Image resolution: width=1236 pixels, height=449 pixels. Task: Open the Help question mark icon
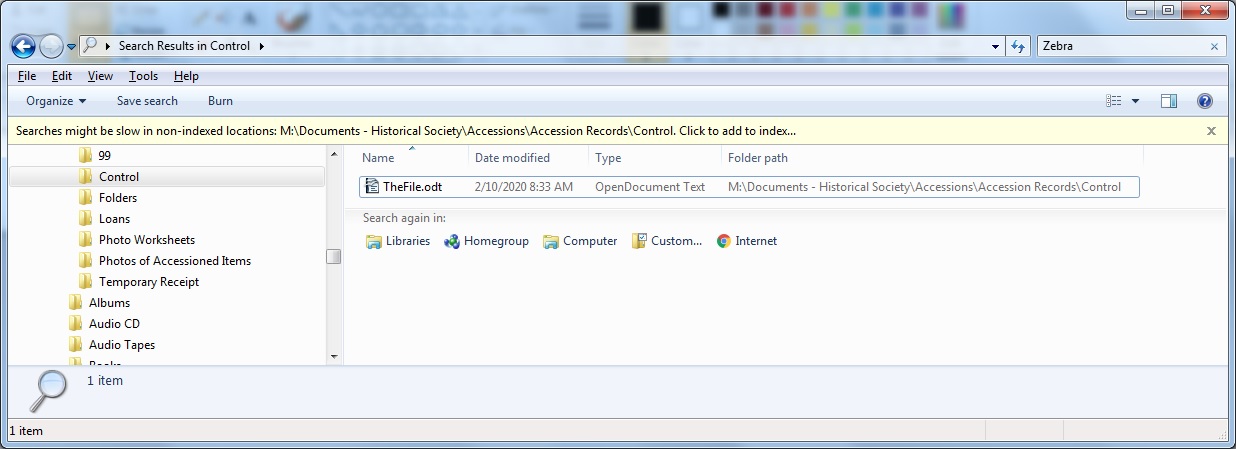(1205, 101)
